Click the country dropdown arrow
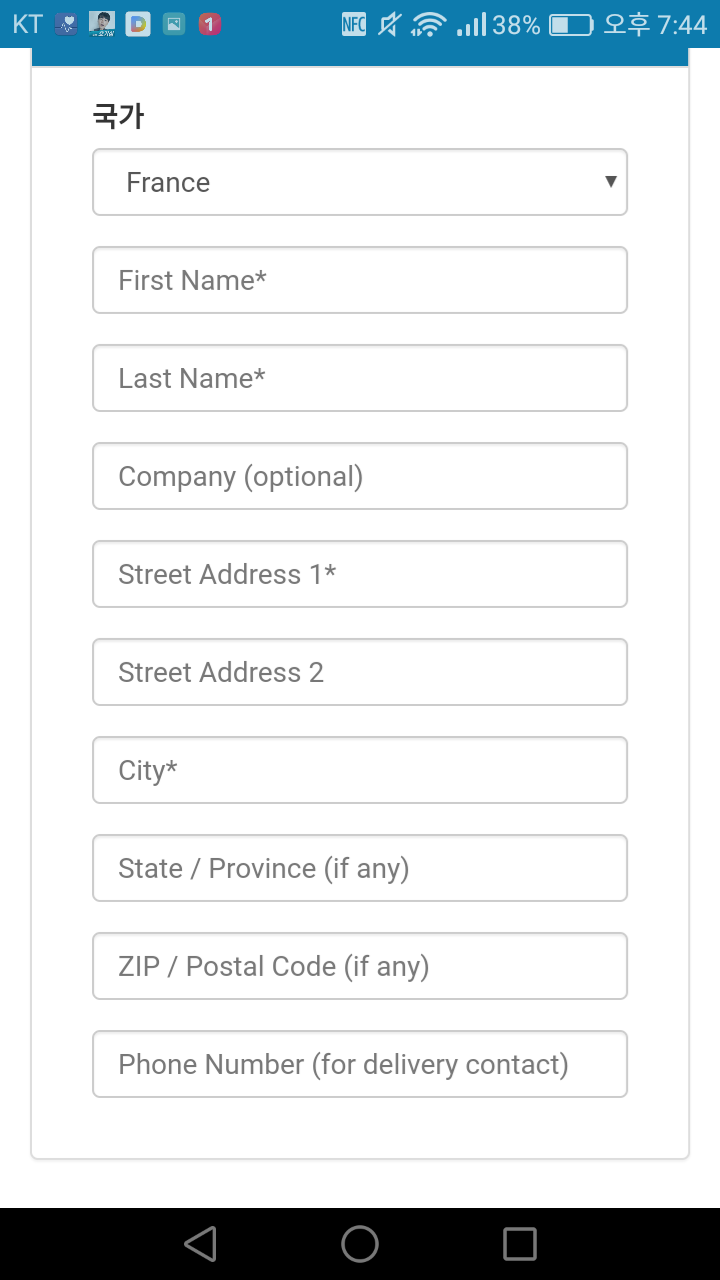 coord(610,182)
